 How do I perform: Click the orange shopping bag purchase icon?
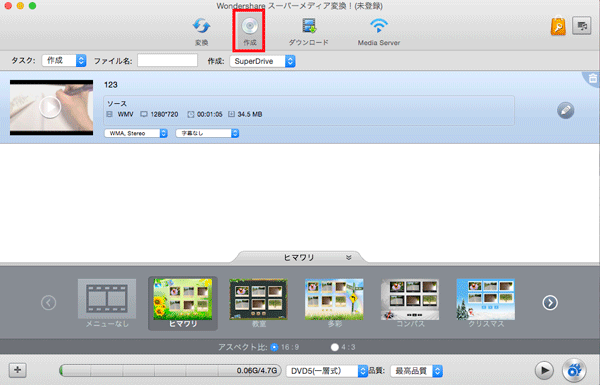click(558, 26)
